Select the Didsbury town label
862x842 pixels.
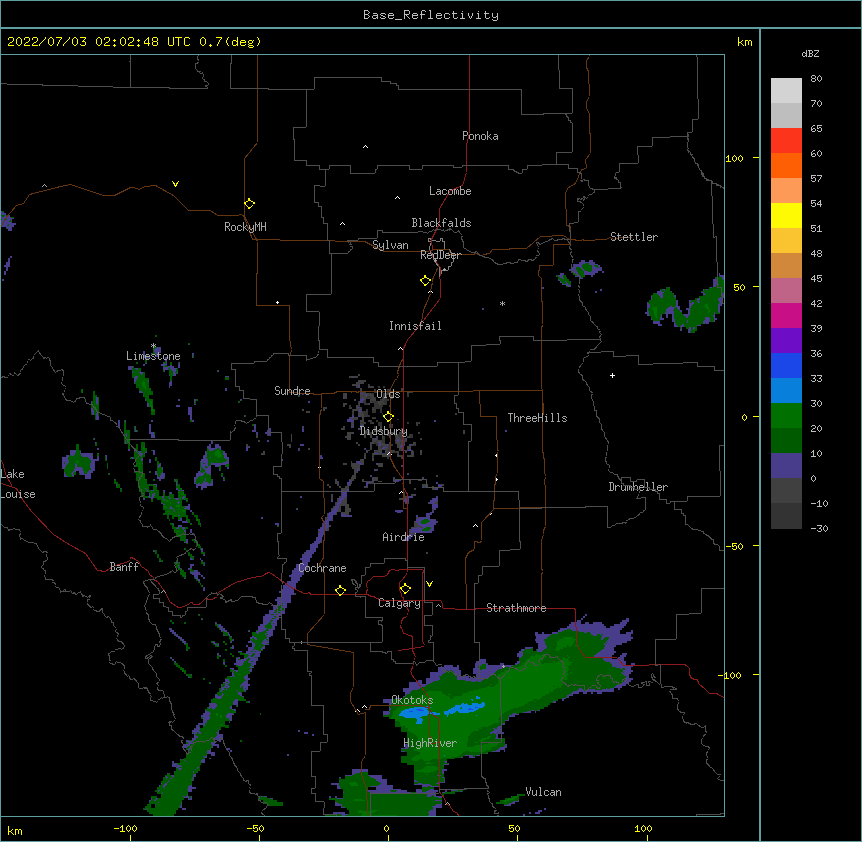click(x=383, y=431)
